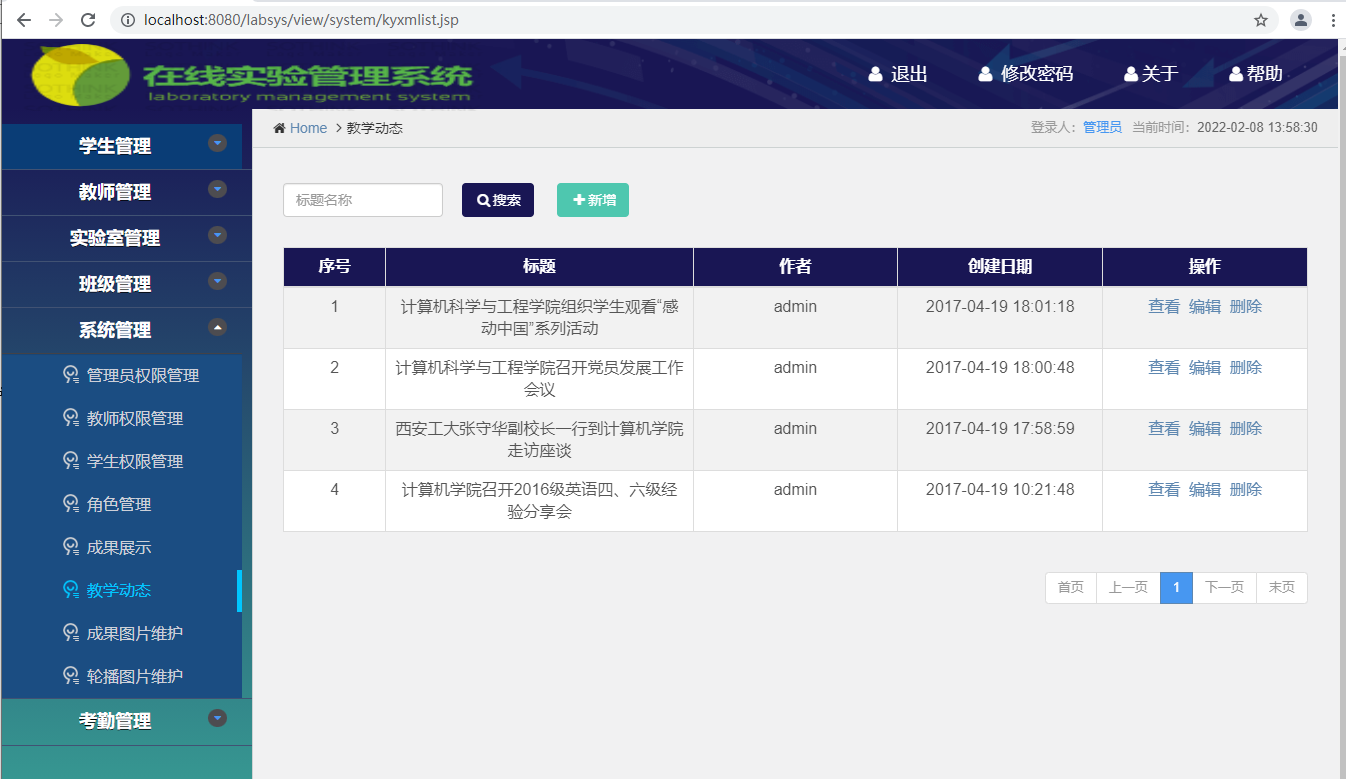
Task: Click the icon beside 帮助
Action: tap(1236, 74)
